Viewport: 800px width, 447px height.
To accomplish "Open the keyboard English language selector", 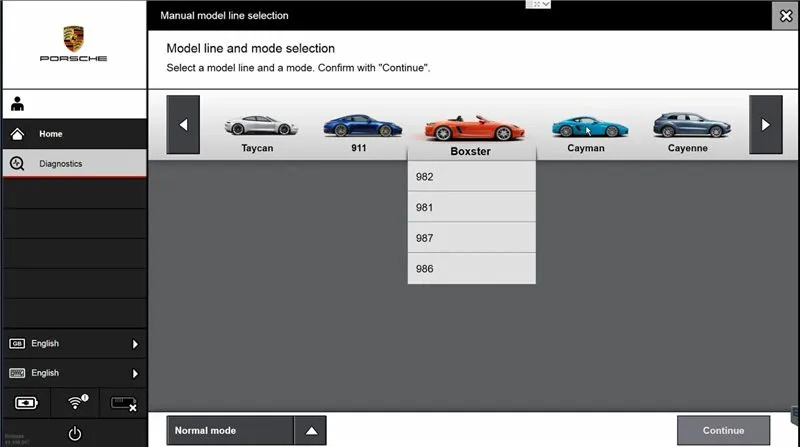I will coord(74,373).
